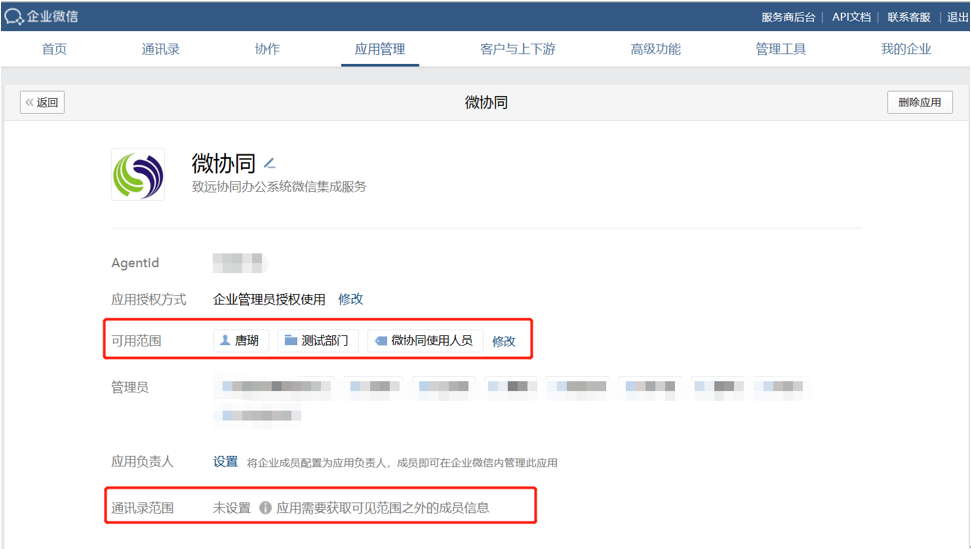This screenshot has height=549, width=971.
Task: Click the 致远协同办公系统微信集成服务 description
Action: point(279,186)
